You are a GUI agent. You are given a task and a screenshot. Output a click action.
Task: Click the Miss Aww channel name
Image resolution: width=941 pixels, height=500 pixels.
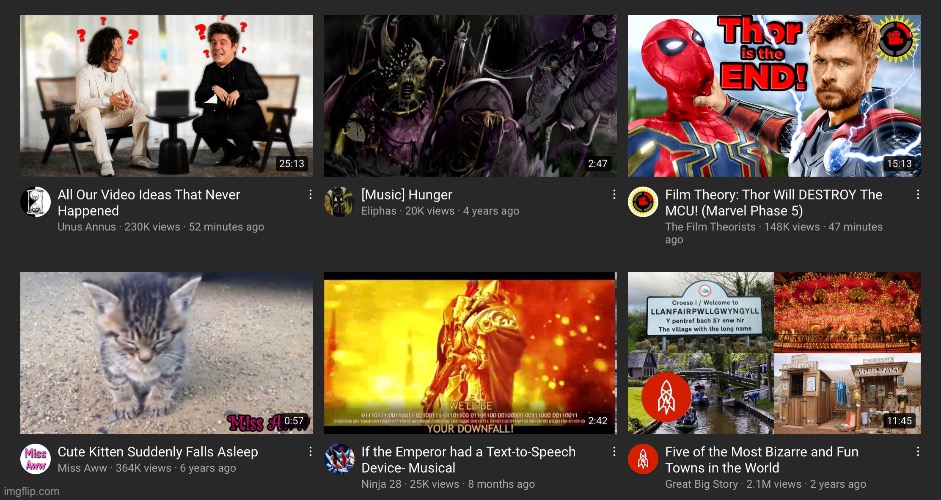82,468
